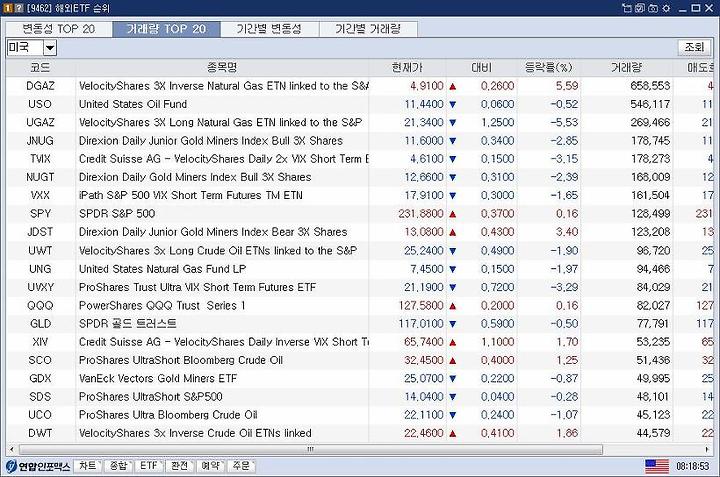Screen dimensions: 720x477
Task: Click the red up arrow in the SPY row
Action: pyautogui.click(x=453, y=214)
